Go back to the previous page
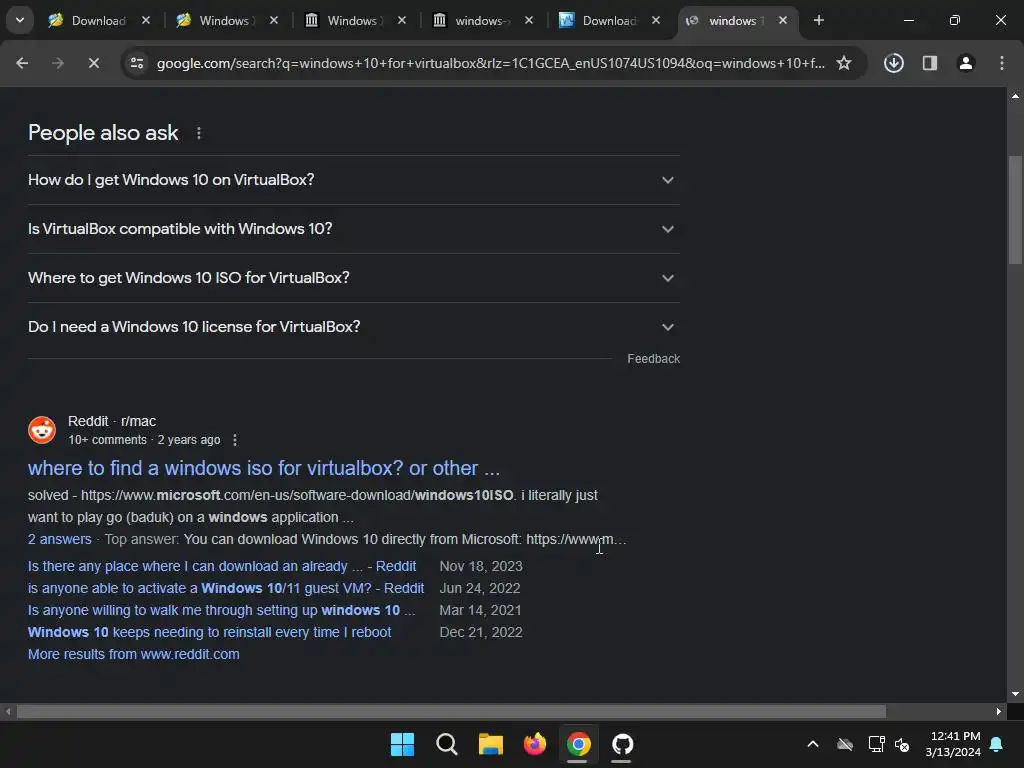1024x768 pixels. (x=22, y=63)
